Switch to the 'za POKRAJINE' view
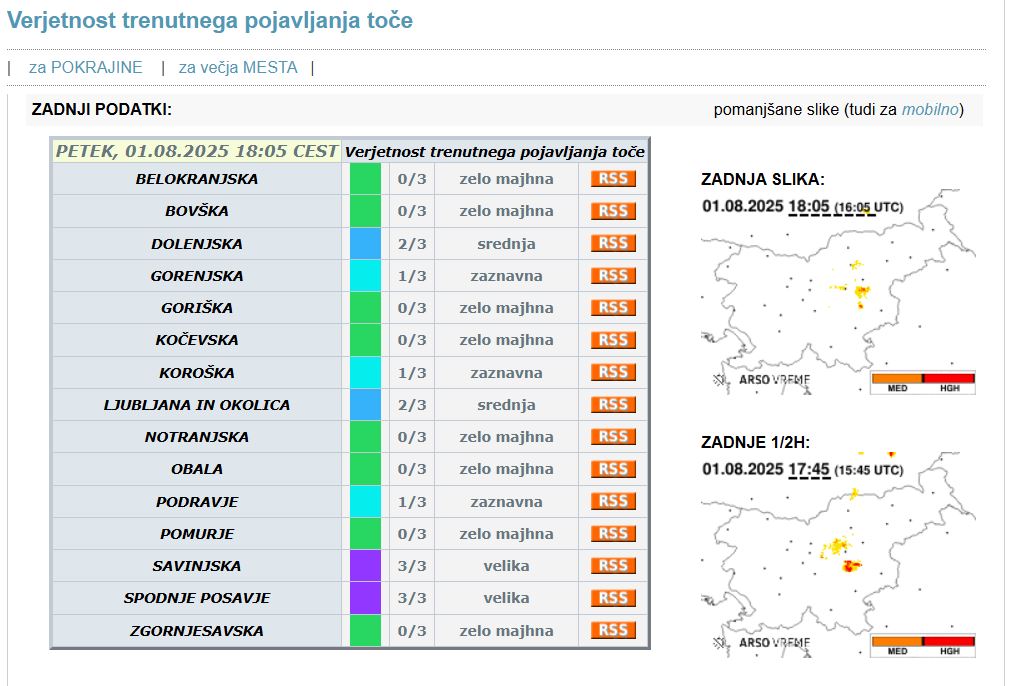The image size is (1033, 686). pos(85,68)
